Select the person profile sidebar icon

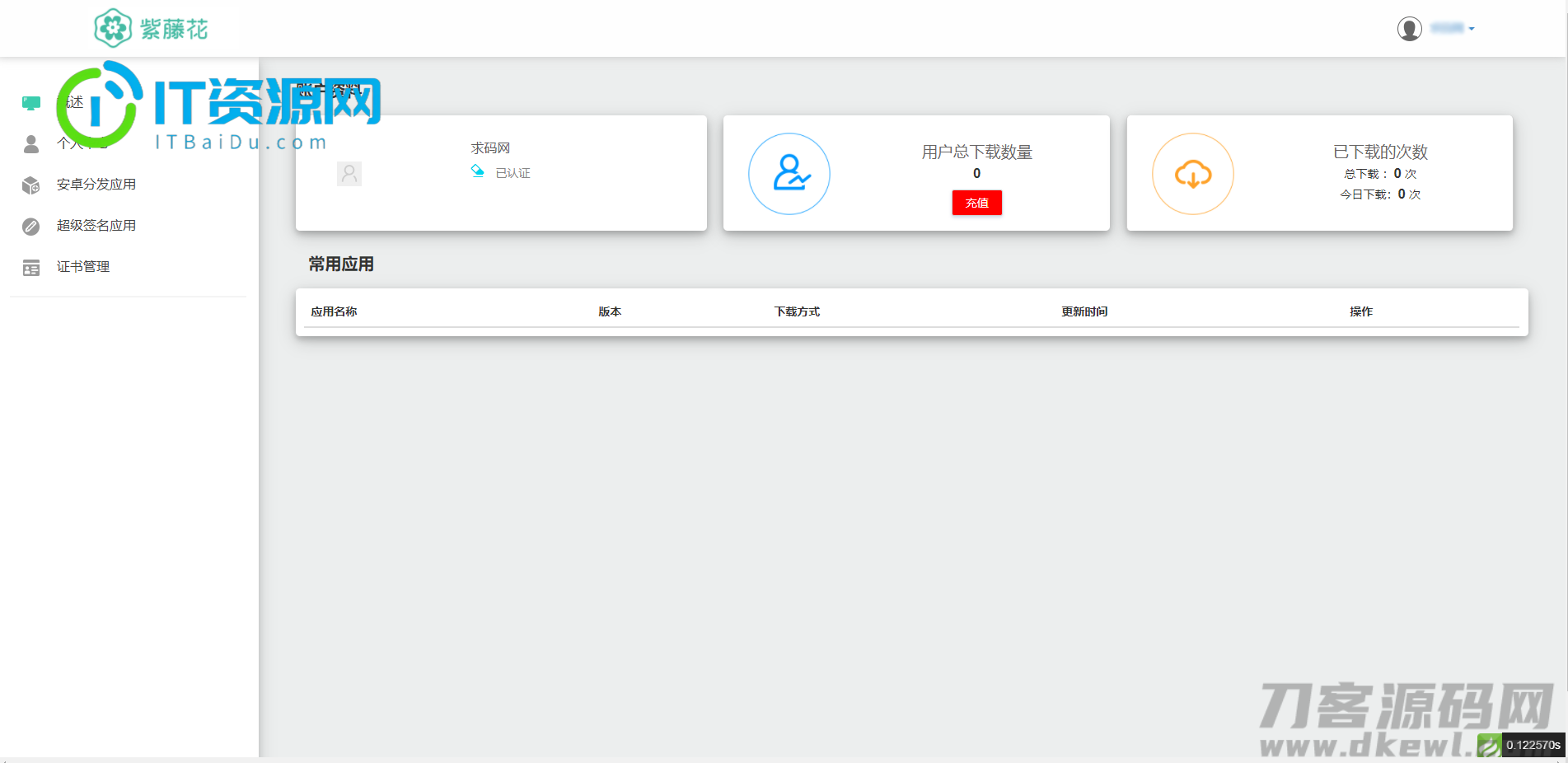31,144
